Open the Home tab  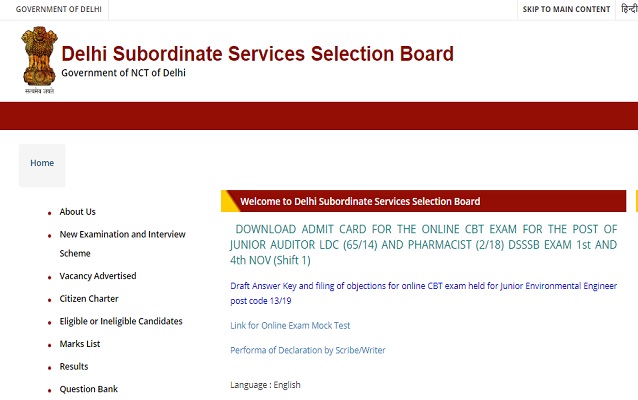[x=42, y=164]
